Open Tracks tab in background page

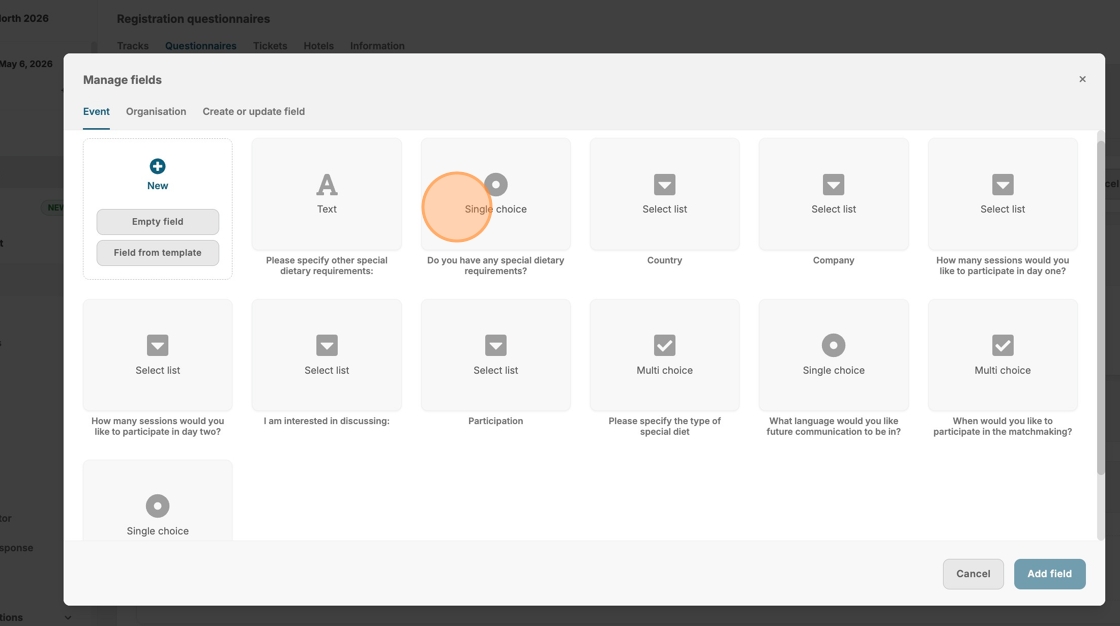(133, 46)
